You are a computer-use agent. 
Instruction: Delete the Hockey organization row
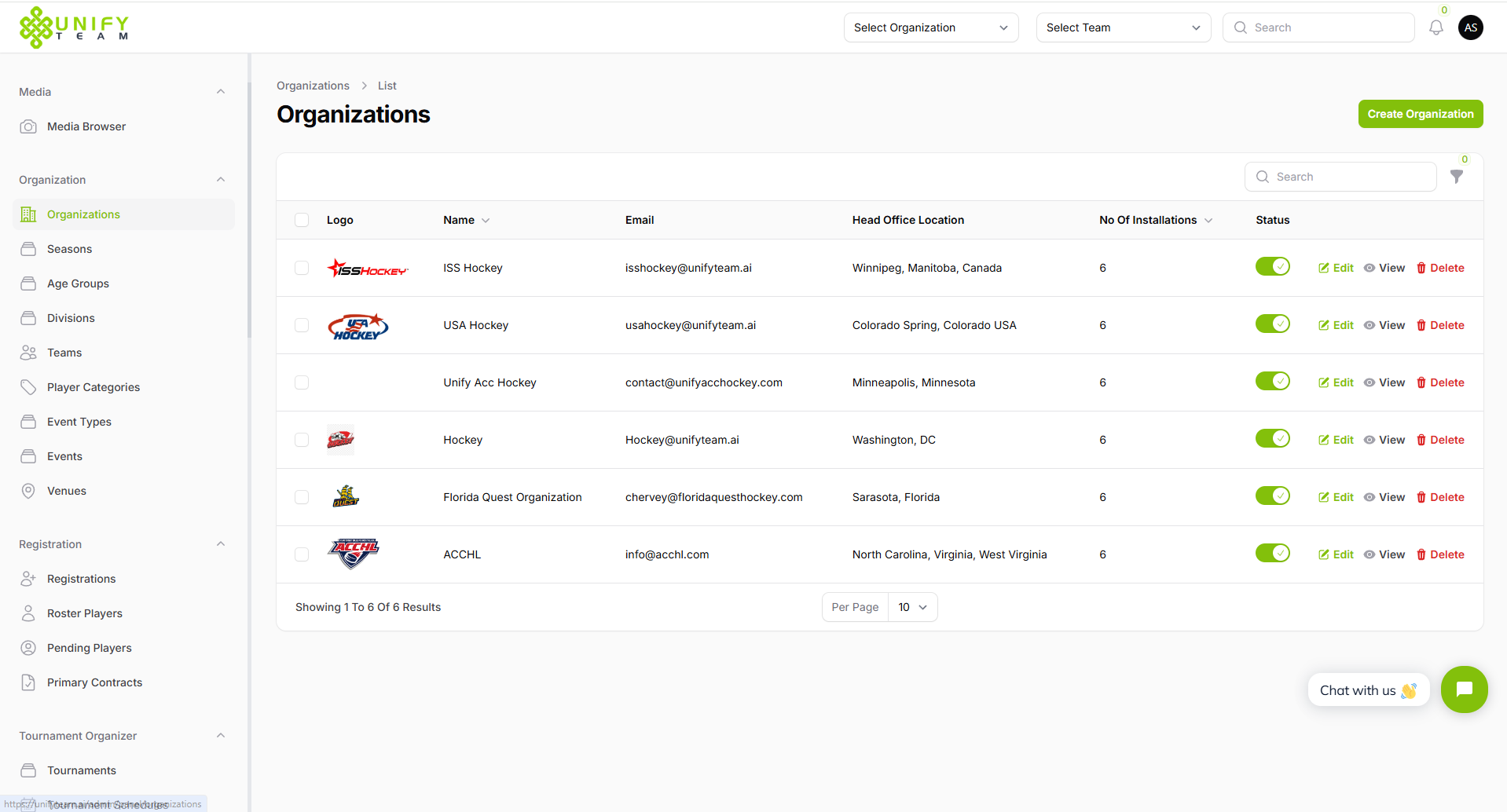pos(1440,440)
